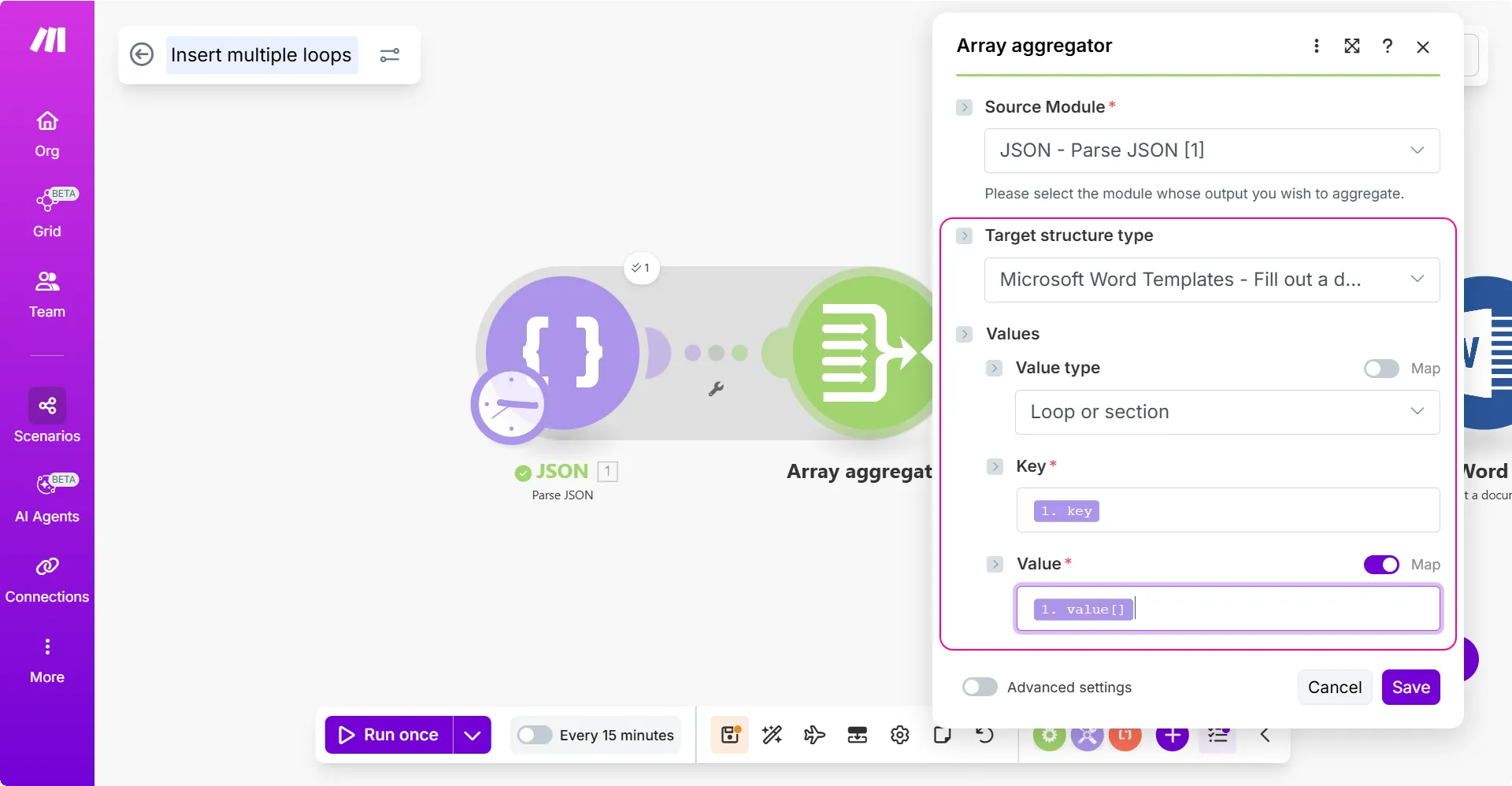Save the Array aggregator settings
The image size is (1512, 786).
pos(1411,687)
